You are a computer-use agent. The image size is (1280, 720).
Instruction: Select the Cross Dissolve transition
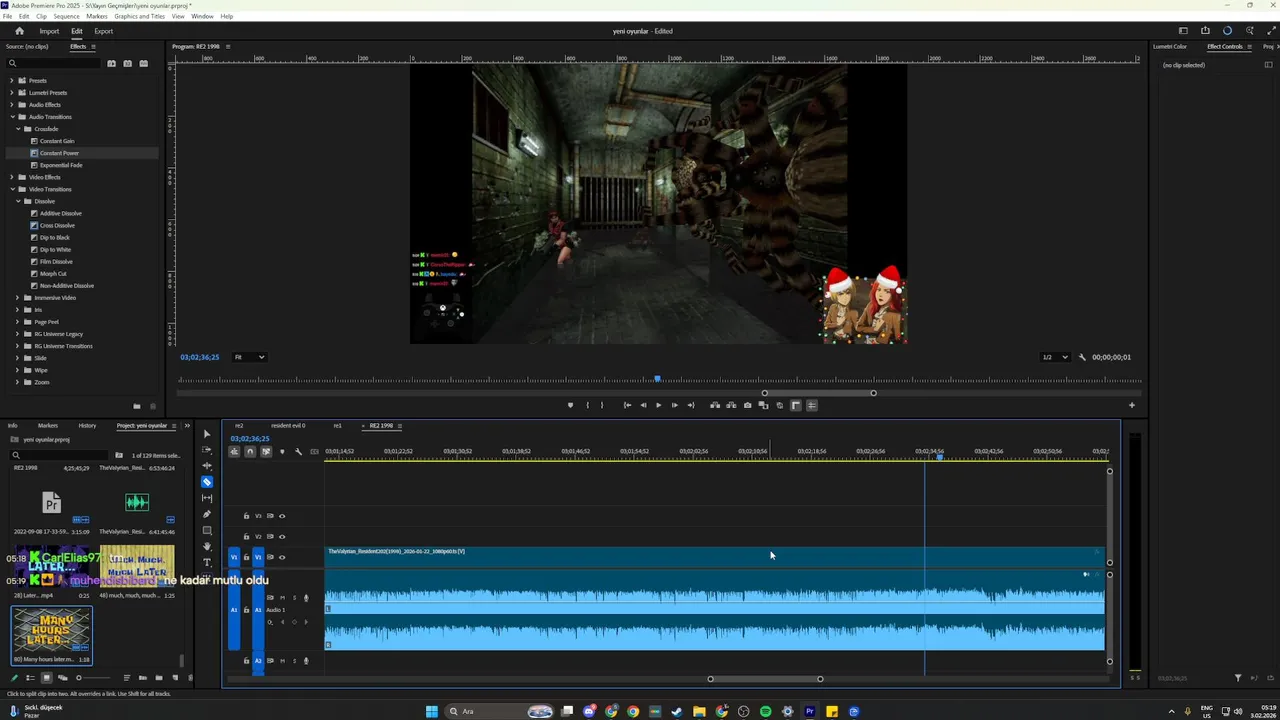tap(57, 225)
